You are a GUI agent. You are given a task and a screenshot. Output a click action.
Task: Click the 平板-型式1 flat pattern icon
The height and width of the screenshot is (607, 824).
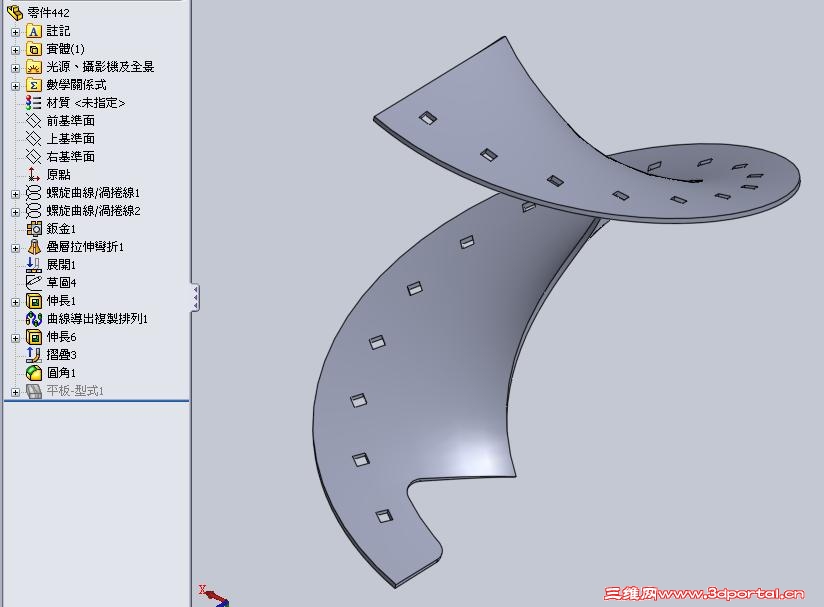(34, 390)
